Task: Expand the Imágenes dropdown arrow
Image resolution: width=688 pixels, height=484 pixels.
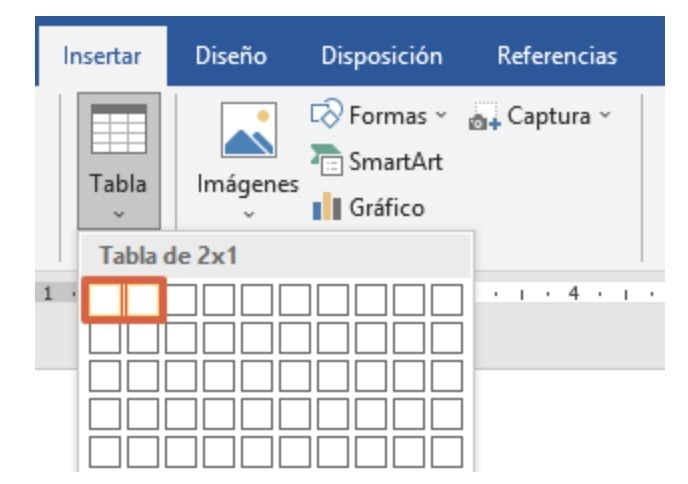Action: [x=248, y=213]
